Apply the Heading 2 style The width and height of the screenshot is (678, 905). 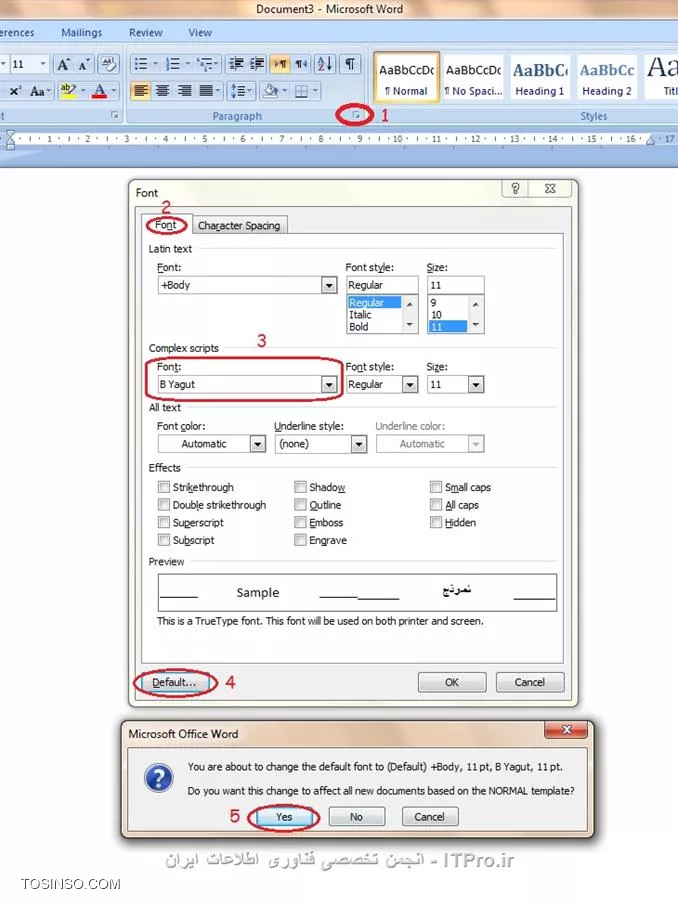click(x=606, y=77)
